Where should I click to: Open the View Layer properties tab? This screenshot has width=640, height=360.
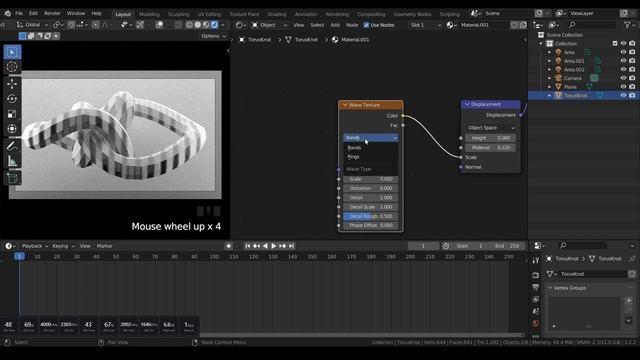tap(536, 299)
